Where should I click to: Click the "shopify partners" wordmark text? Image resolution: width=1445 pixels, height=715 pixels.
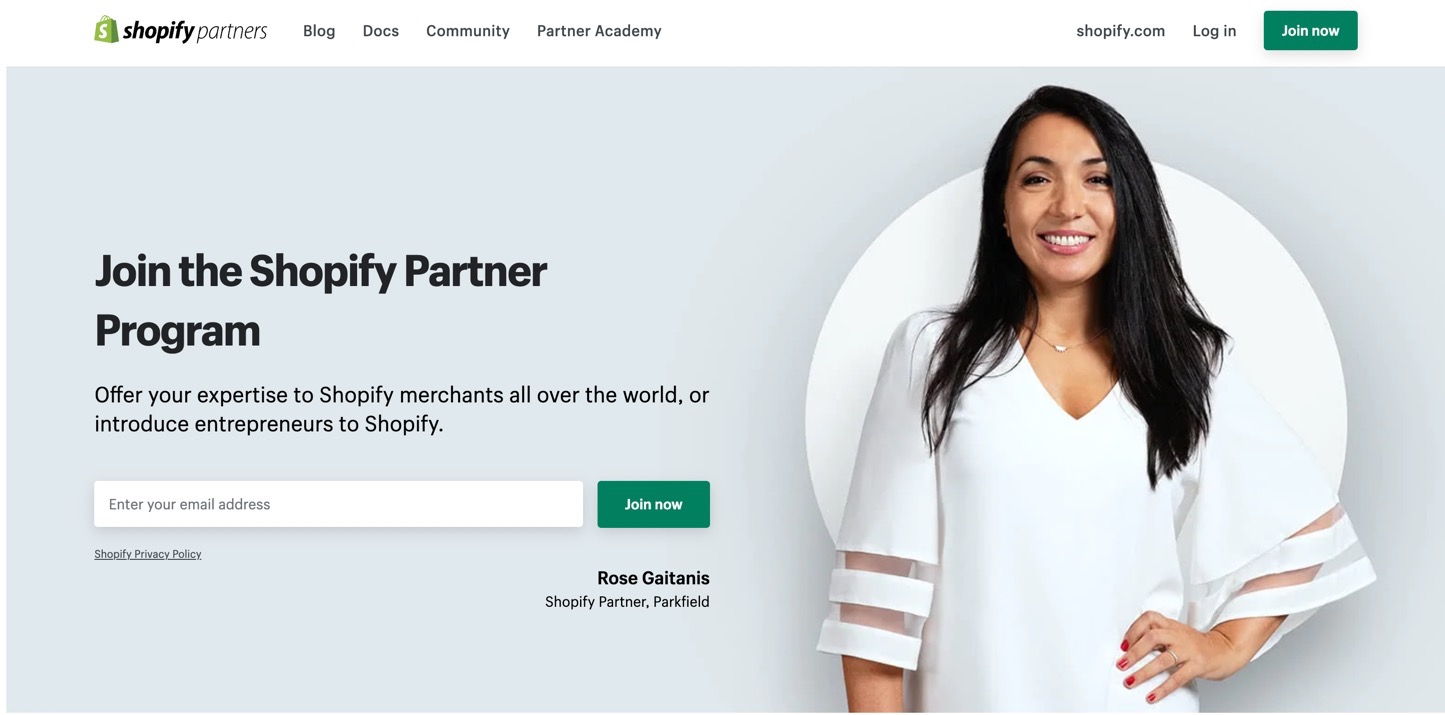point(195,31)
